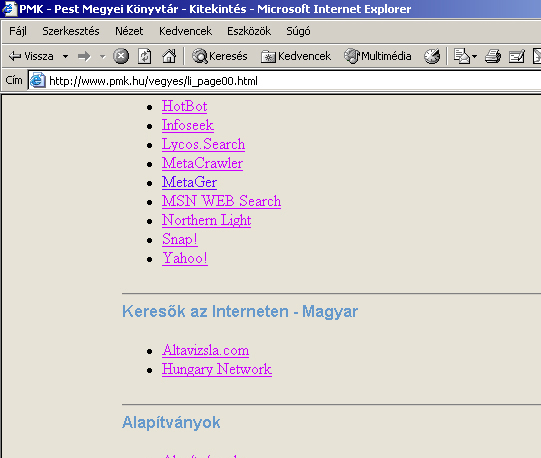Viewport: 541px width, 458px height.
Task: Click the Print icon
Action: 493,56
